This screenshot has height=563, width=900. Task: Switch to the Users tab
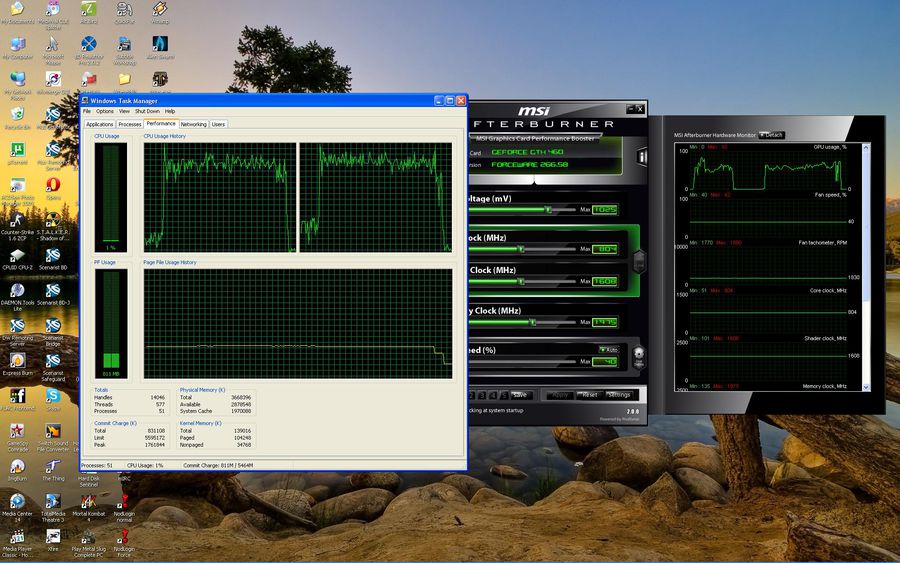(218, 124)
